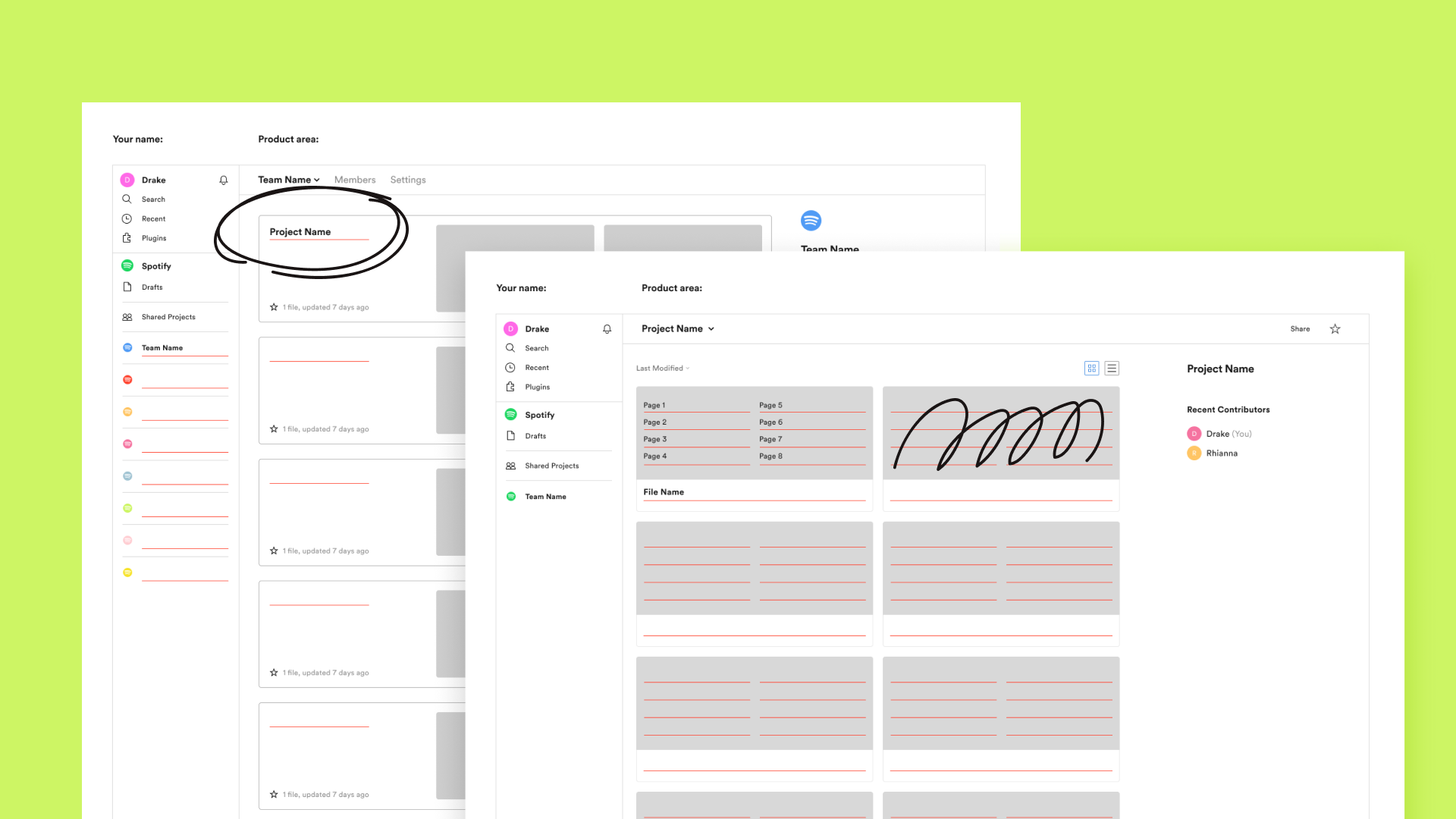
Task: Toggle star/favorite on Project Name
Action: click(1336, 328)
